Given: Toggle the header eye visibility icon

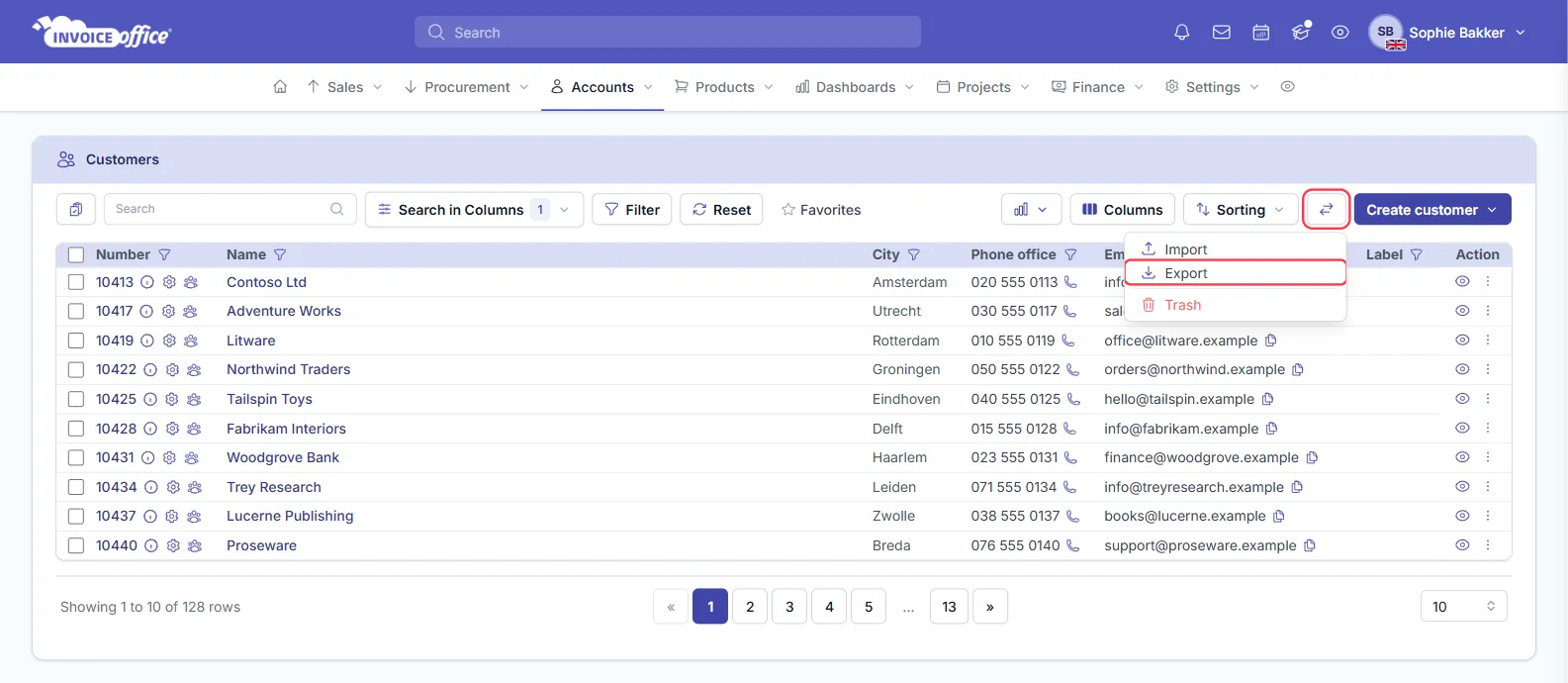Looking at the screenshot, I should click(1339, 33).
